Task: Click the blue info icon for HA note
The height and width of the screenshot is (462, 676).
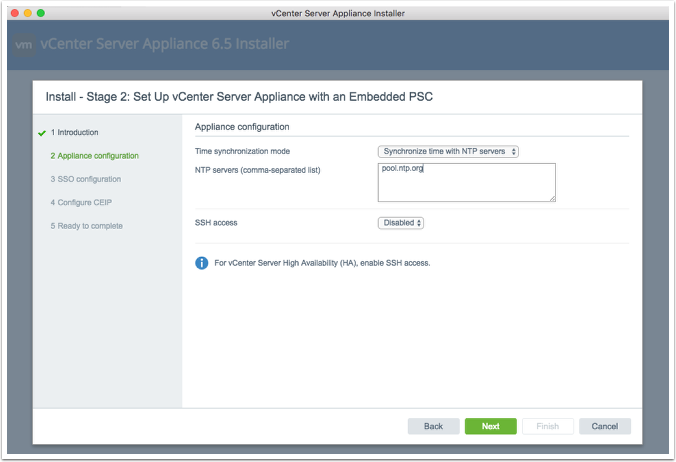Action: tap(201, 263)
